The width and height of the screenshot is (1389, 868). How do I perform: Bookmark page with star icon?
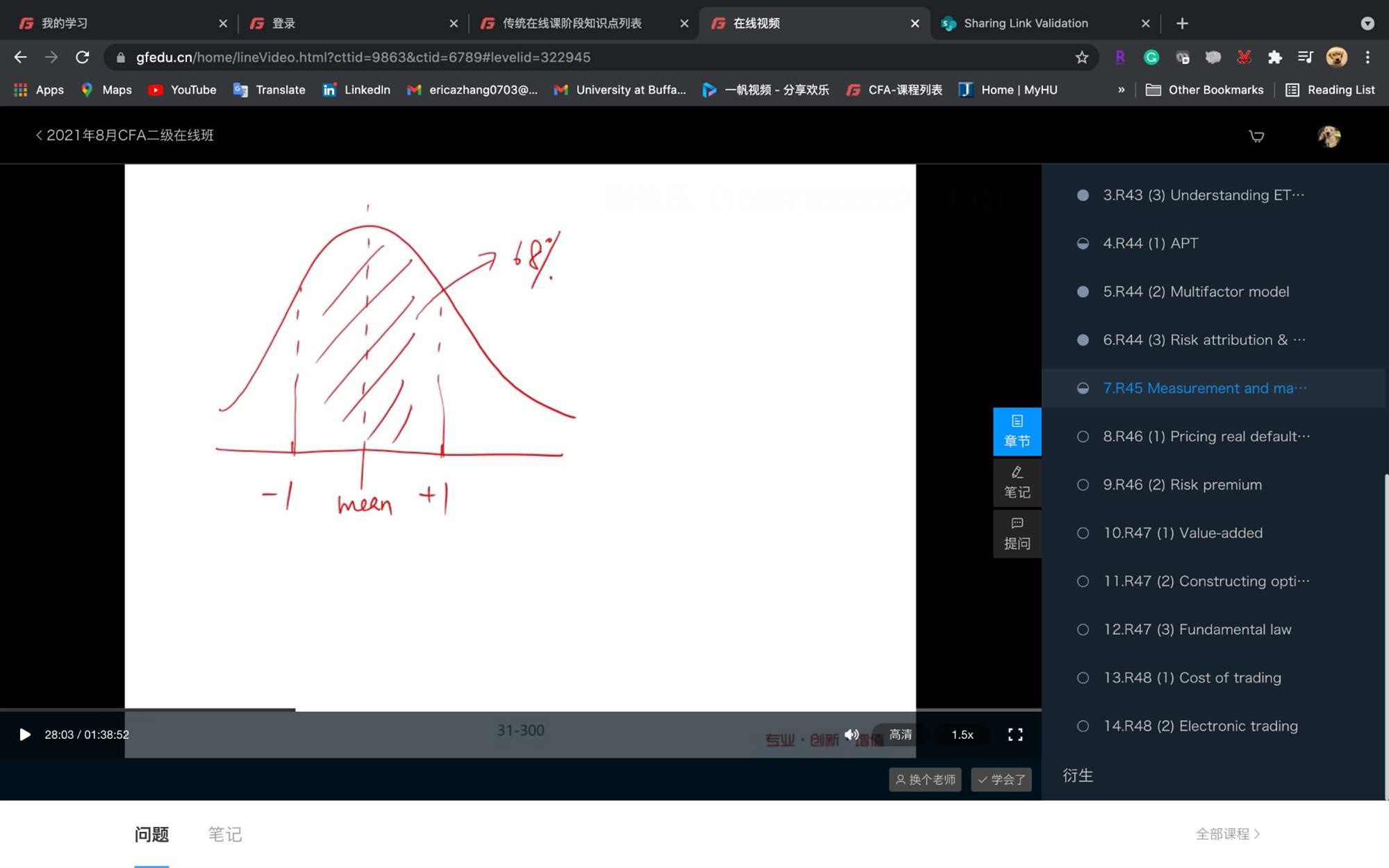pos(1081,58)
